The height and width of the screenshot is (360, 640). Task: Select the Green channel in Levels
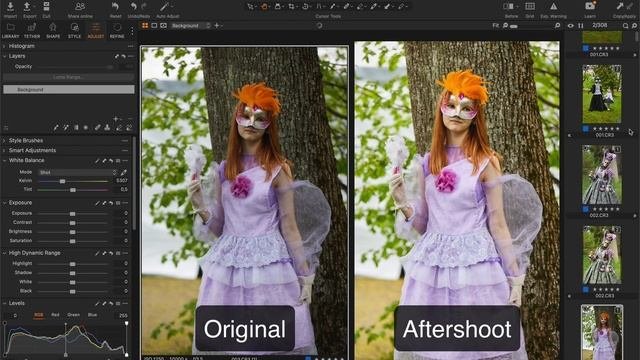[73, 315]
